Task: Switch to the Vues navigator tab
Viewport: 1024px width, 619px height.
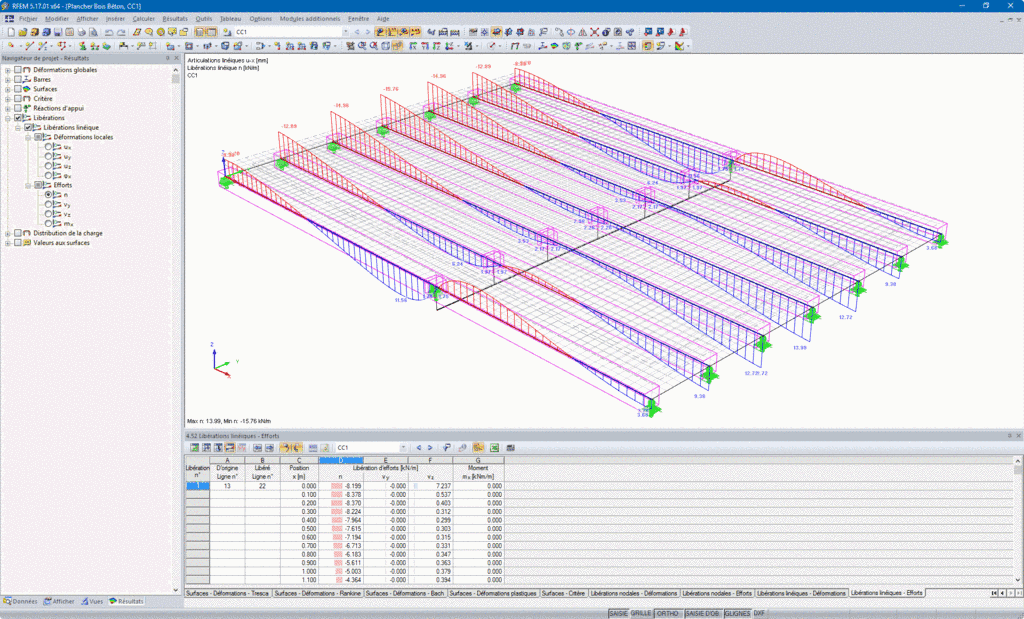Action: pos(92,601)
